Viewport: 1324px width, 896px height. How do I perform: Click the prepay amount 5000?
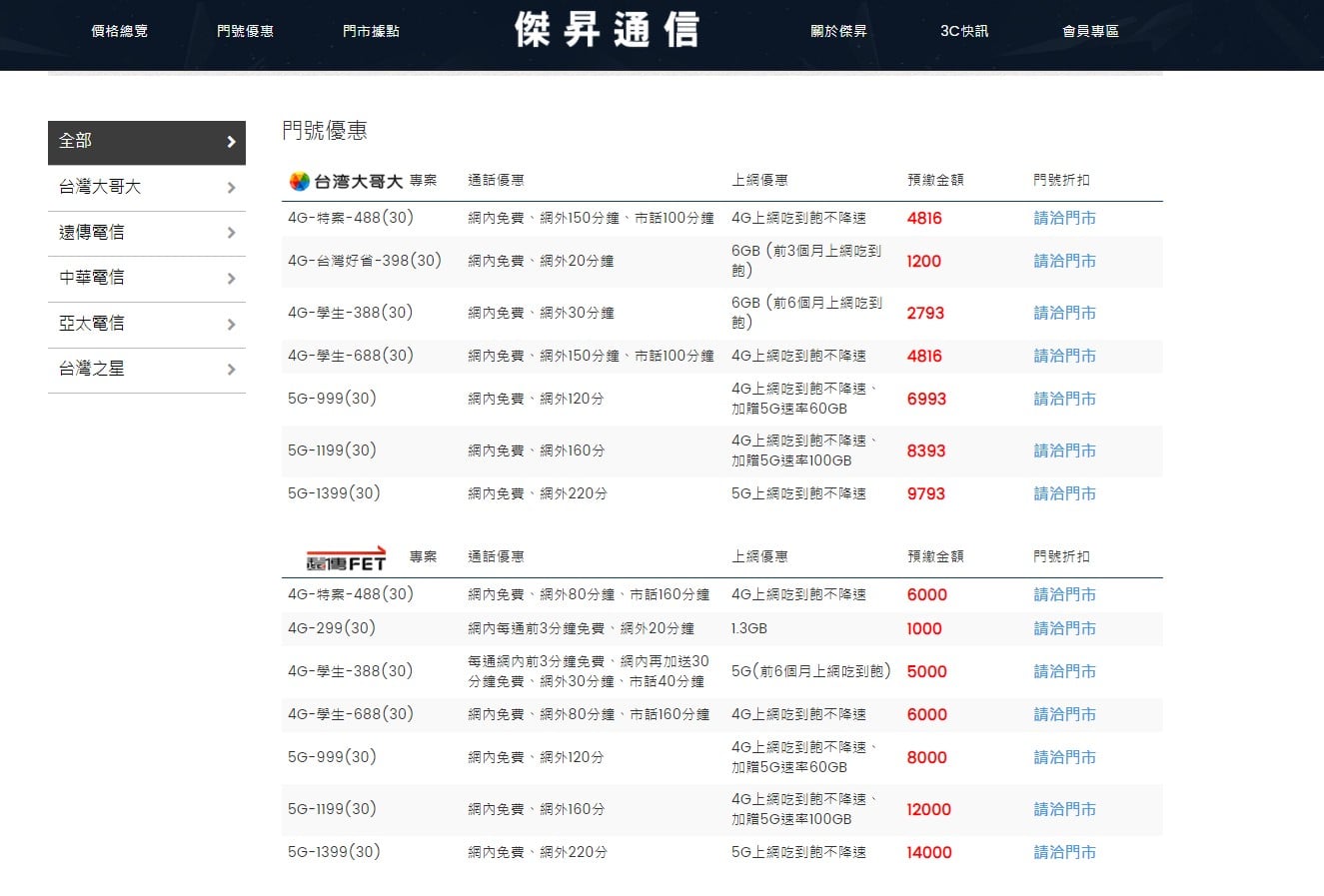(927, 671)
